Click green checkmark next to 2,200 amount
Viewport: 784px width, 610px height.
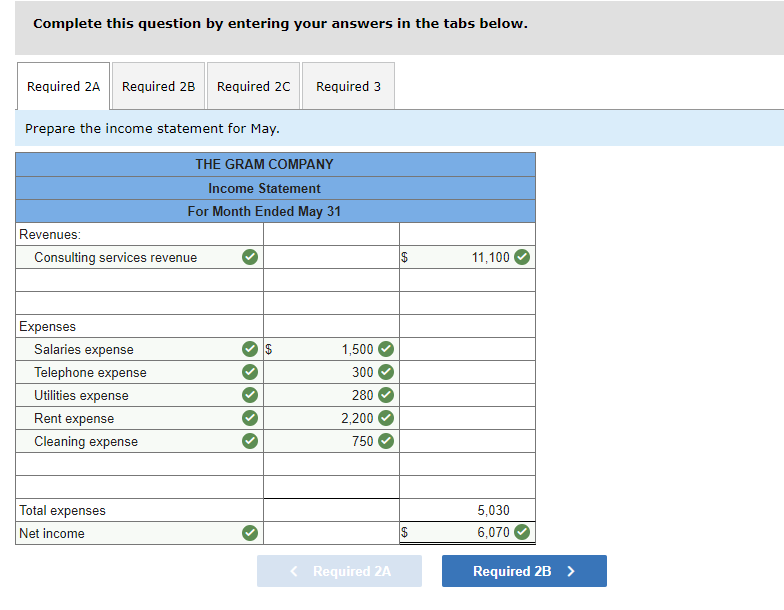tap(386, 418)
